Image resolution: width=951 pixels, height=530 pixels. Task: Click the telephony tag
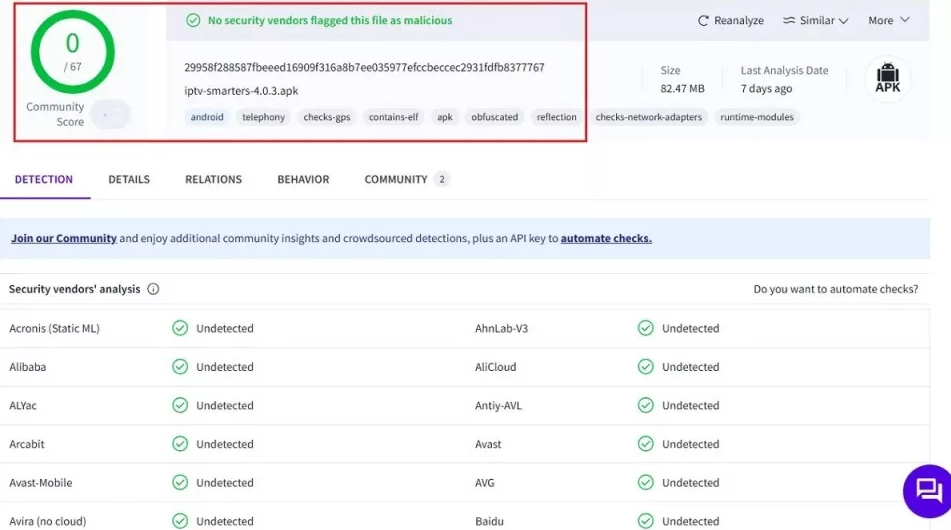[263, 117]
